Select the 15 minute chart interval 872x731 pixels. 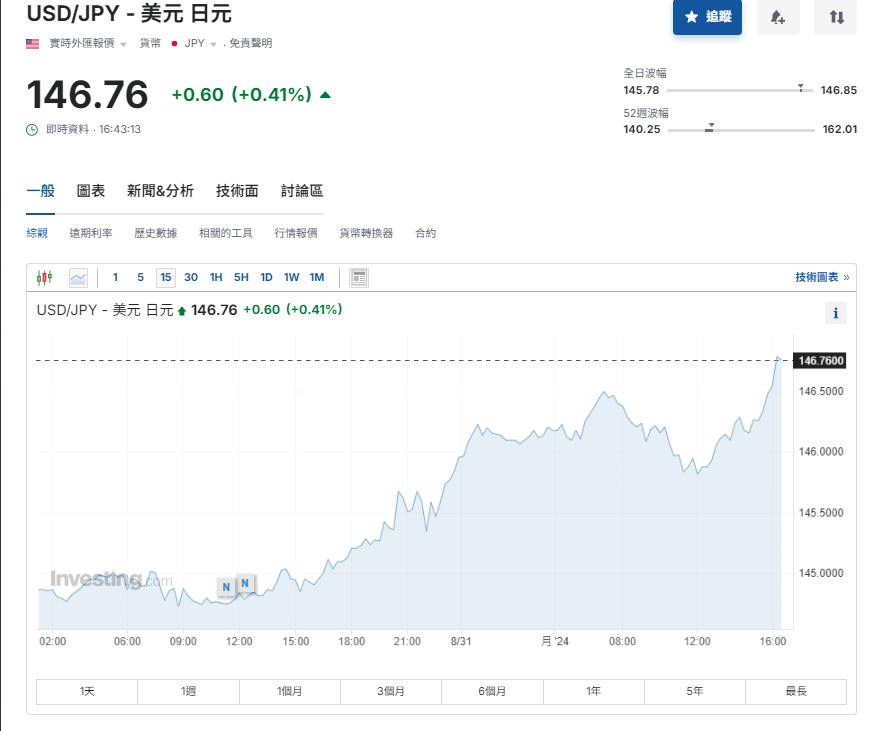[x=165, y=278]
